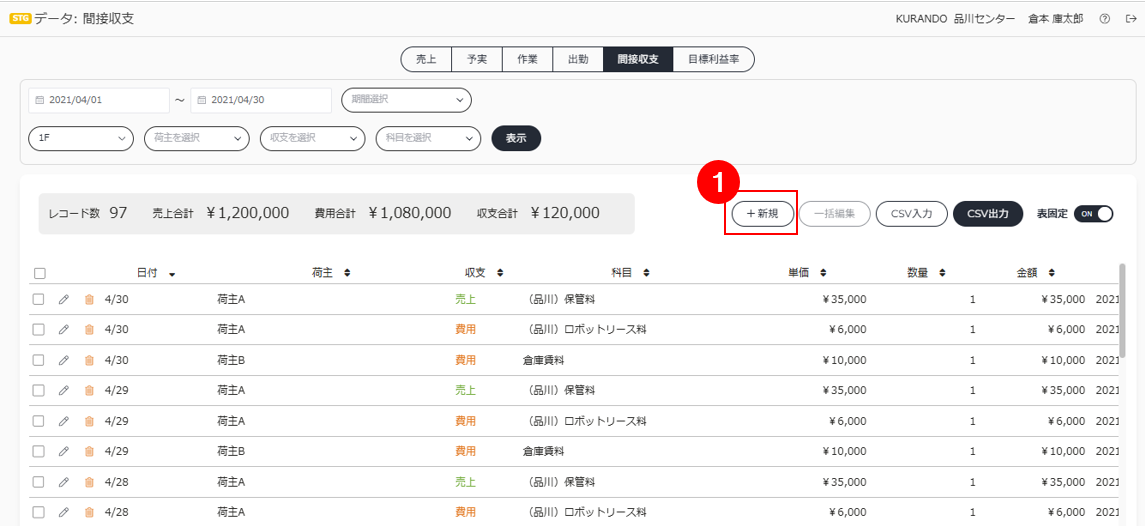Click the ＋新規 button
The width and height of the screenshot is (1145, 526).
(x=762, y=213)
